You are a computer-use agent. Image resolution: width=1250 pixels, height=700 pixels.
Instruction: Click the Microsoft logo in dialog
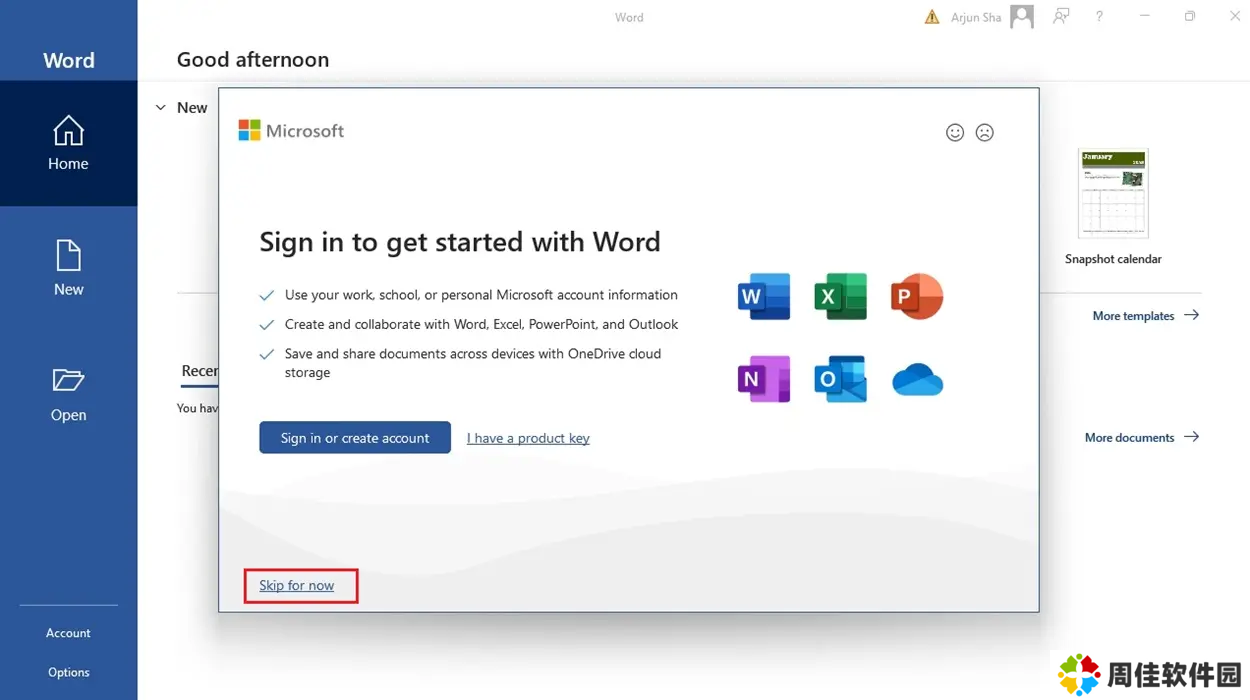click(291, 131)
